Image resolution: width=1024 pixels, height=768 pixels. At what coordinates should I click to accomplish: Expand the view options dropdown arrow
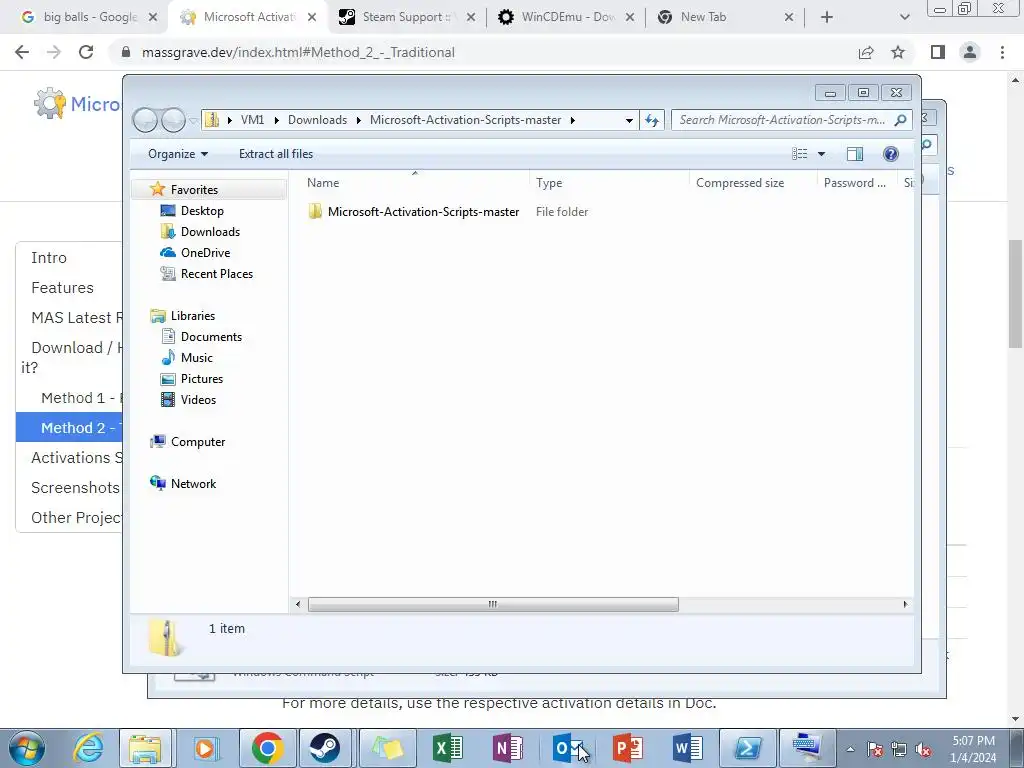coord(822,154)
